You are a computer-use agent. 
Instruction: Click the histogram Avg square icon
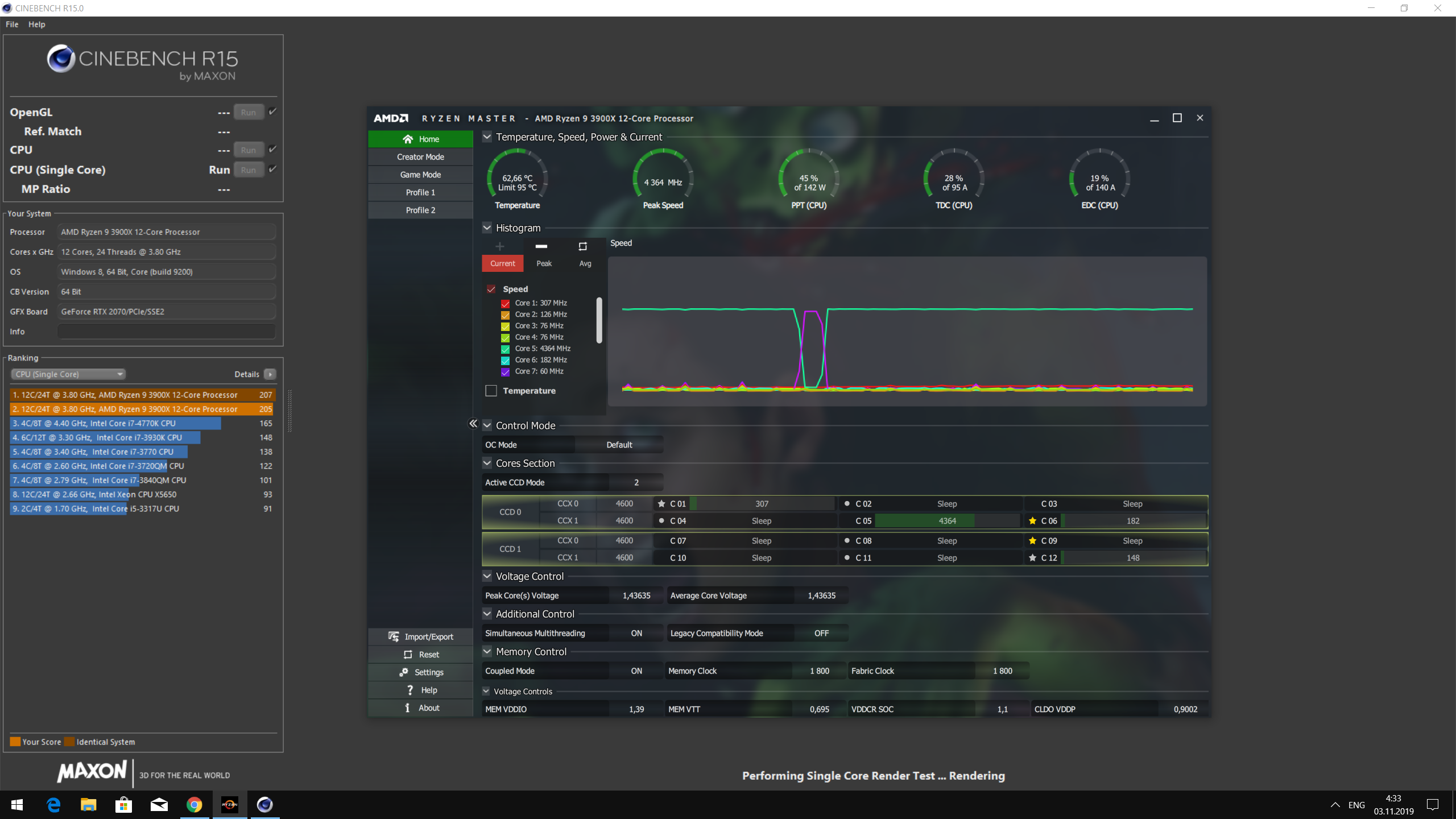click(583, 246)
